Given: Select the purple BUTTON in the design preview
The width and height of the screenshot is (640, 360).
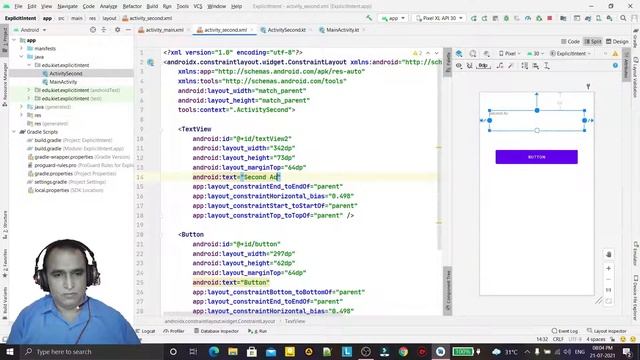Looking at the screenshot, I should (536, 157).
